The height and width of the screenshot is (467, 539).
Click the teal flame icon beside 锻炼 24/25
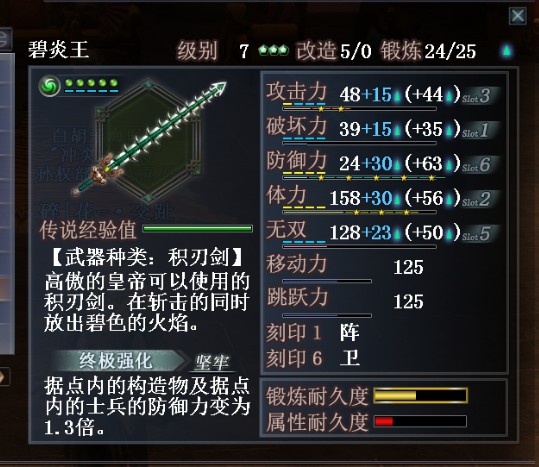pyautogui.click(x=507, y=51)
